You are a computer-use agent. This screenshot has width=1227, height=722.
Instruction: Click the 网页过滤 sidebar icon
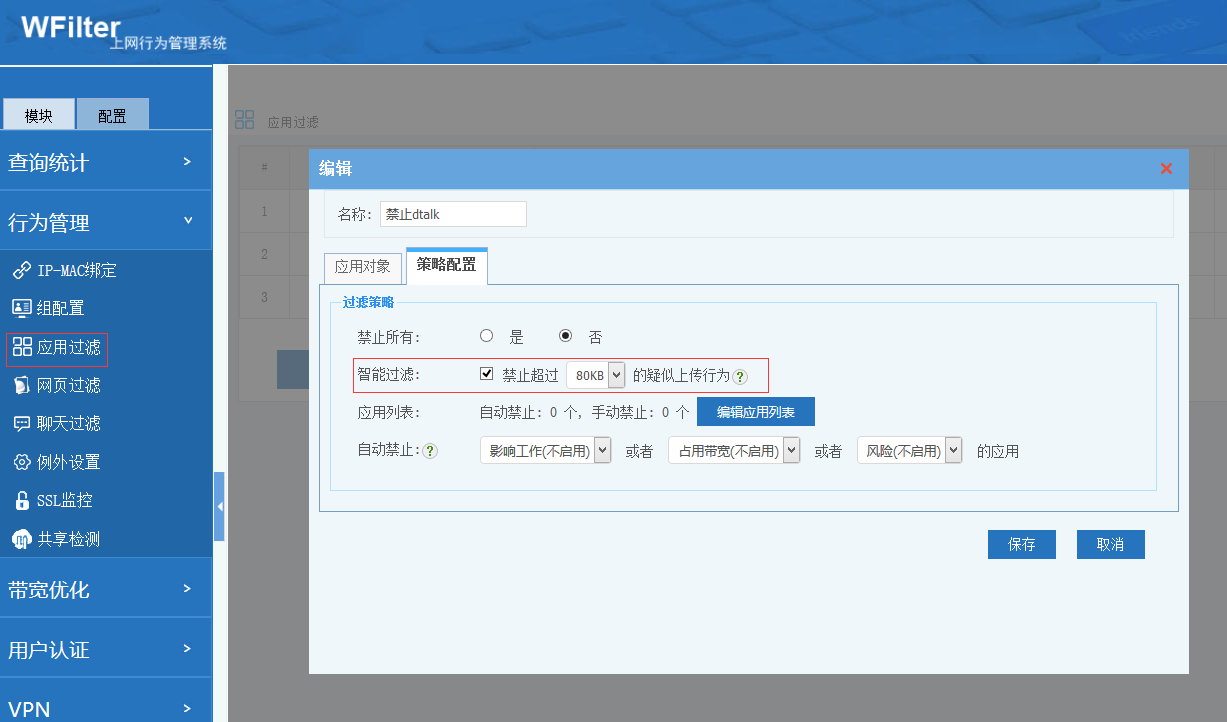pos(21,386)
